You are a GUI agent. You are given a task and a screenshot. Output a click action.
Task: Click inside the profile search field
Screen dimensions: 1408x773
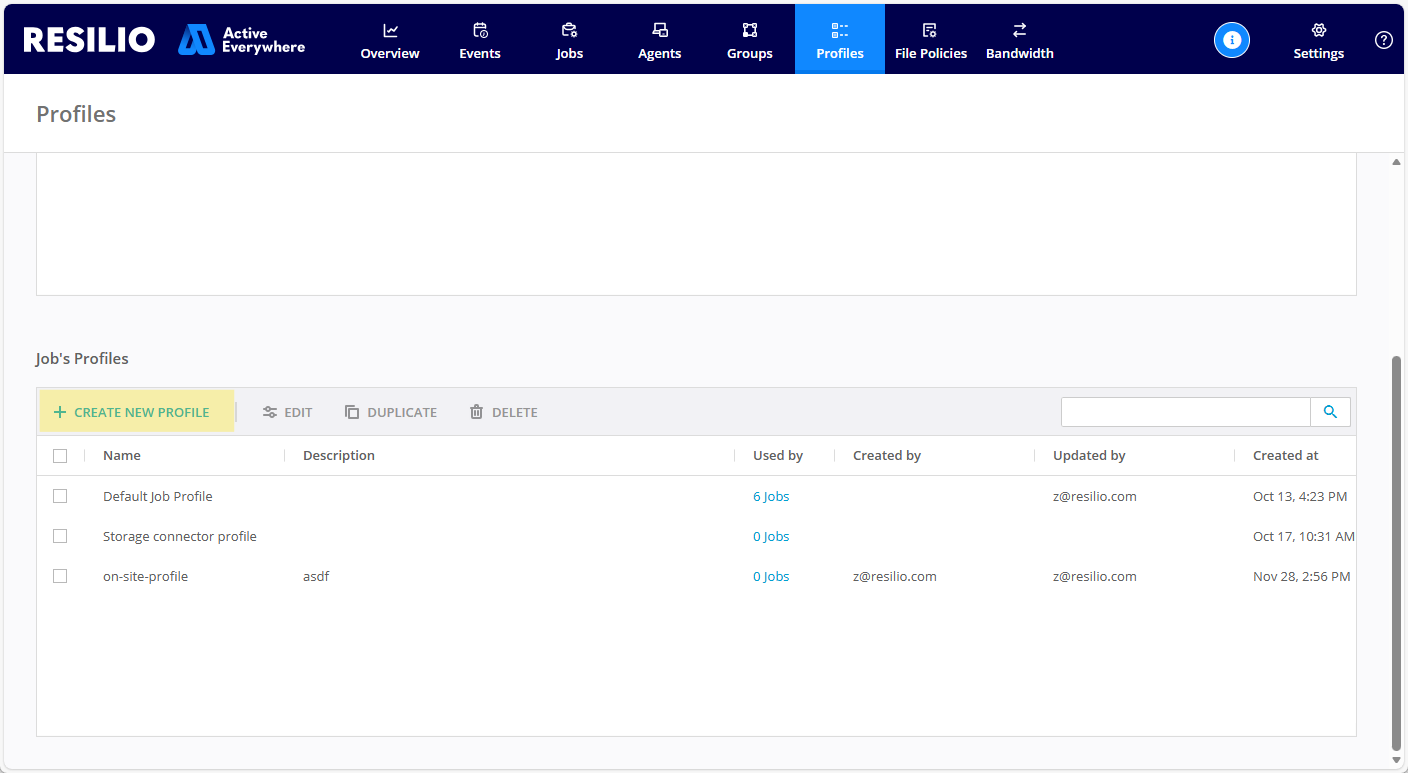[1185, 411]
